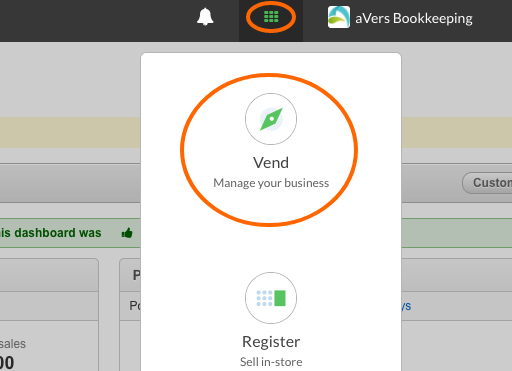Screen dimensions: 512x371
Task: Open the notifications bell
Action: 205,17
